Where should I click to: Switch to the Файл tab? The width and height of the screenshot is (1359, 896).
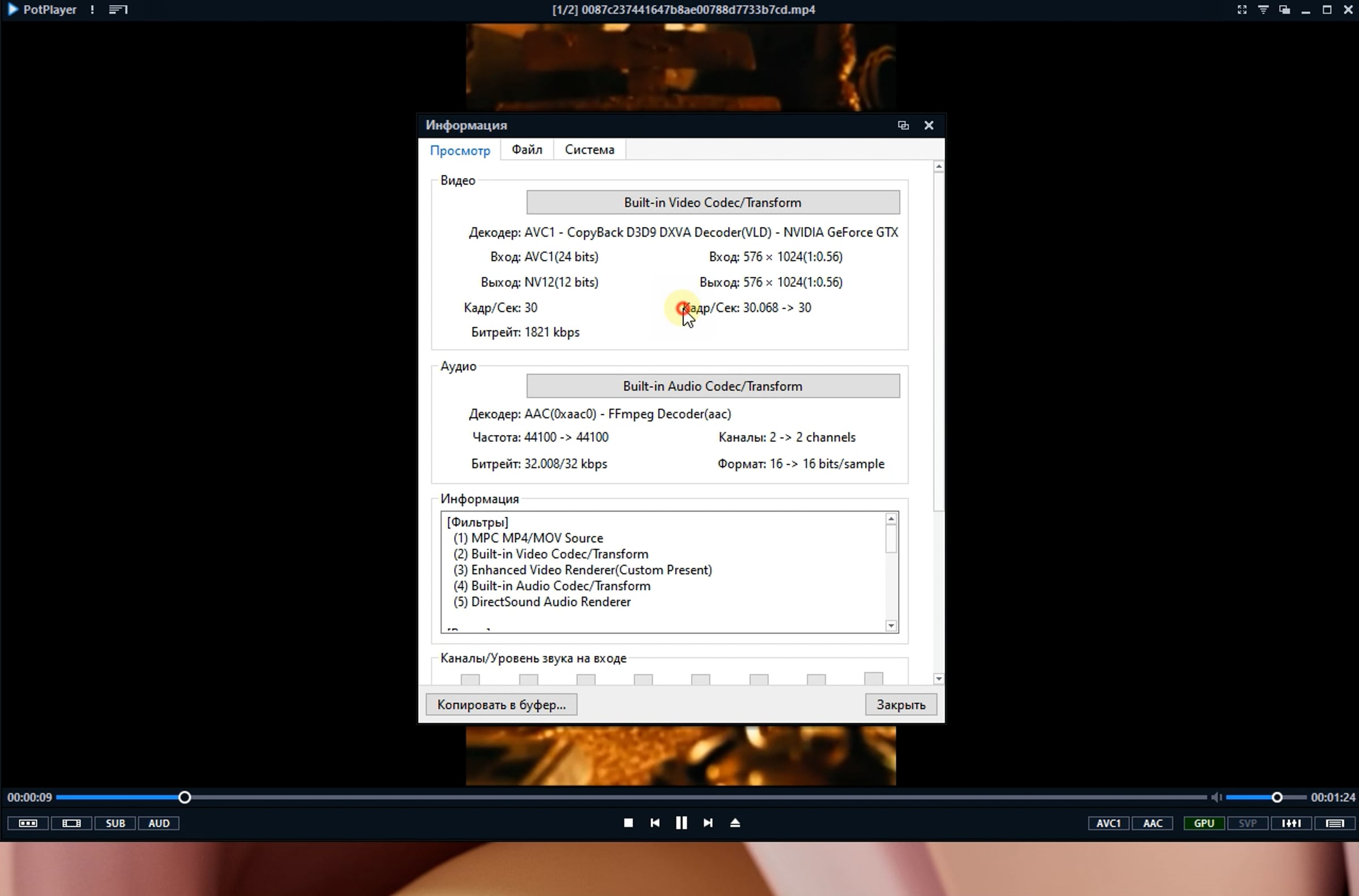(527, 150)
